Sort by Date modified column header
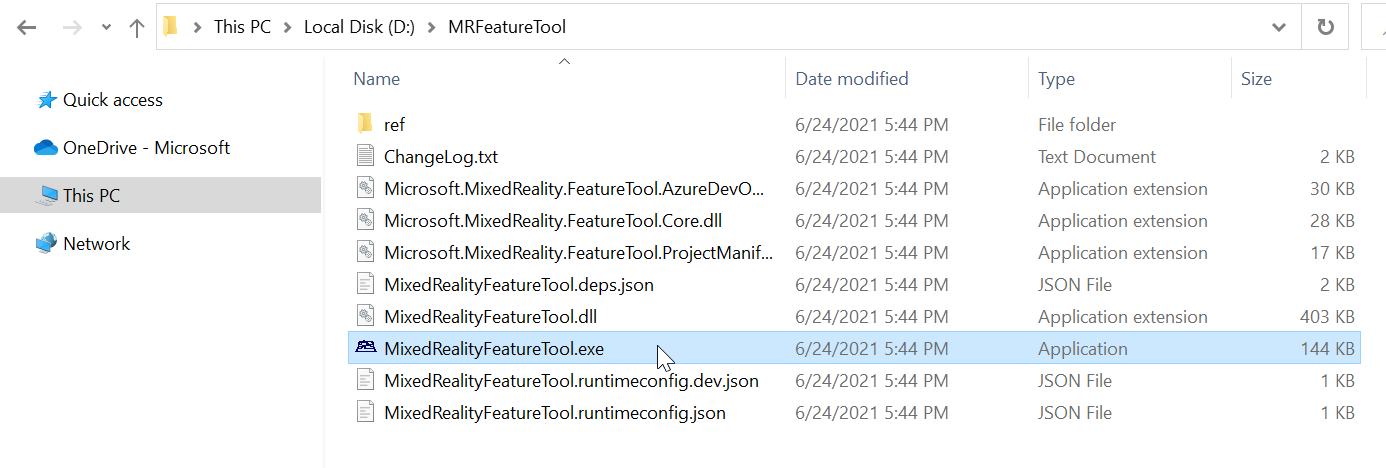 click(x=852, y=79)
